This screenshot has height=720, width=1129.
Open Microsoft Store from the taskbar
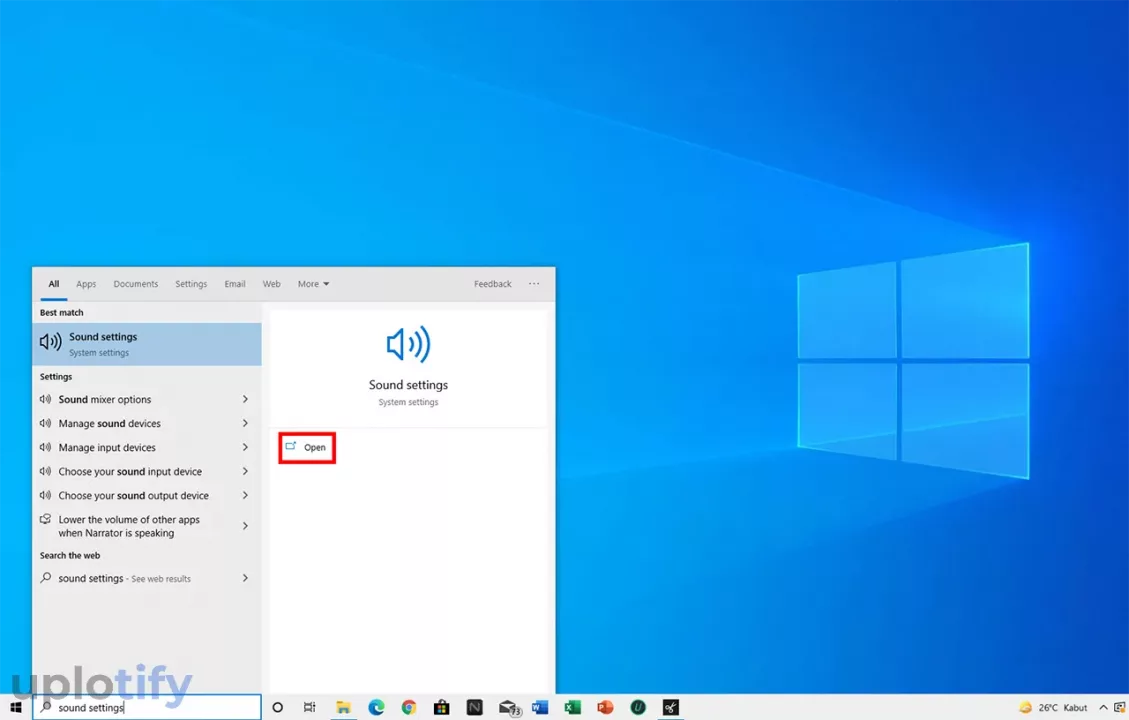[441, 707]
